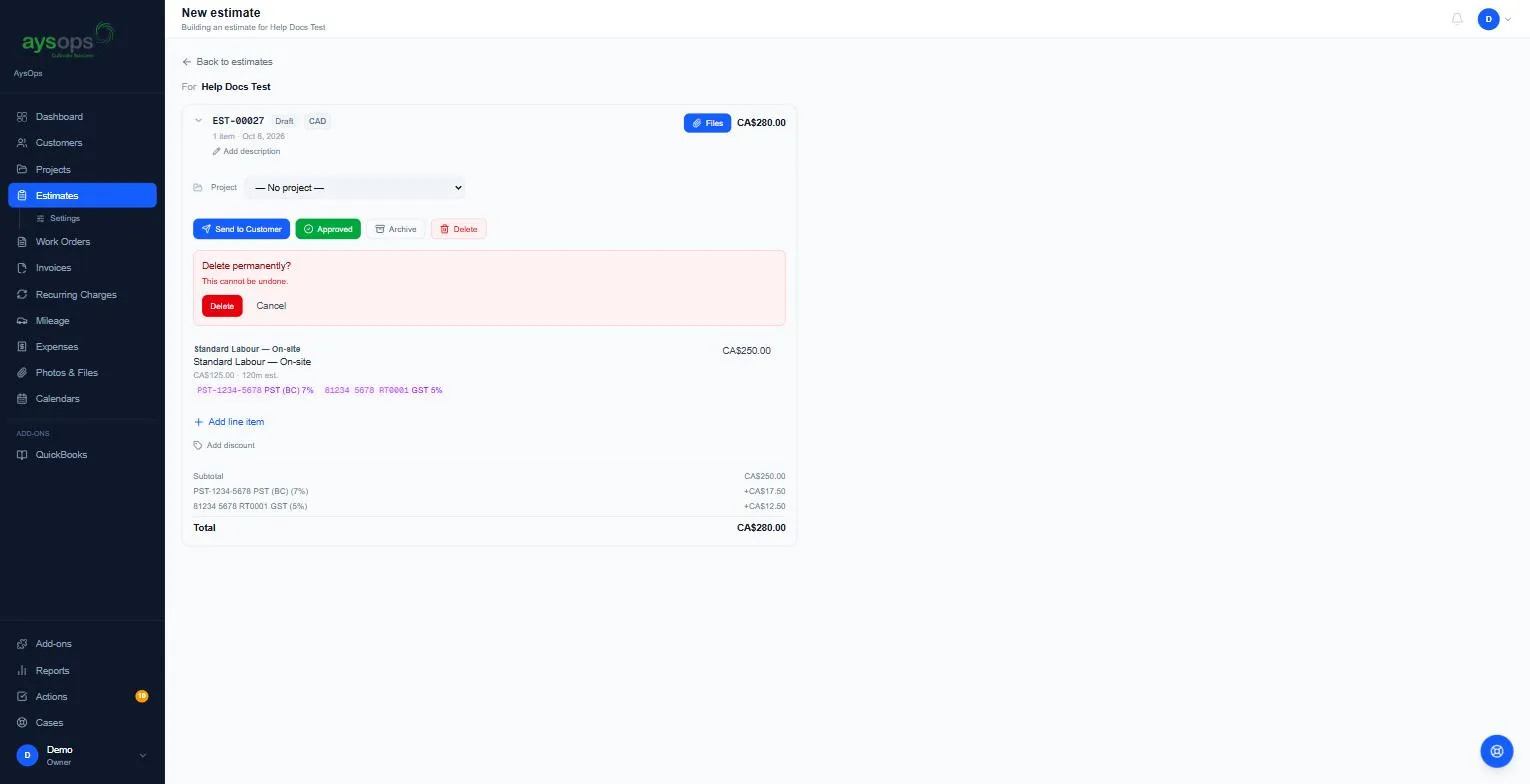The image size is (1530, 784).
Task: Click the pencil icon beside Add description
Action: (x=217, y=152)
